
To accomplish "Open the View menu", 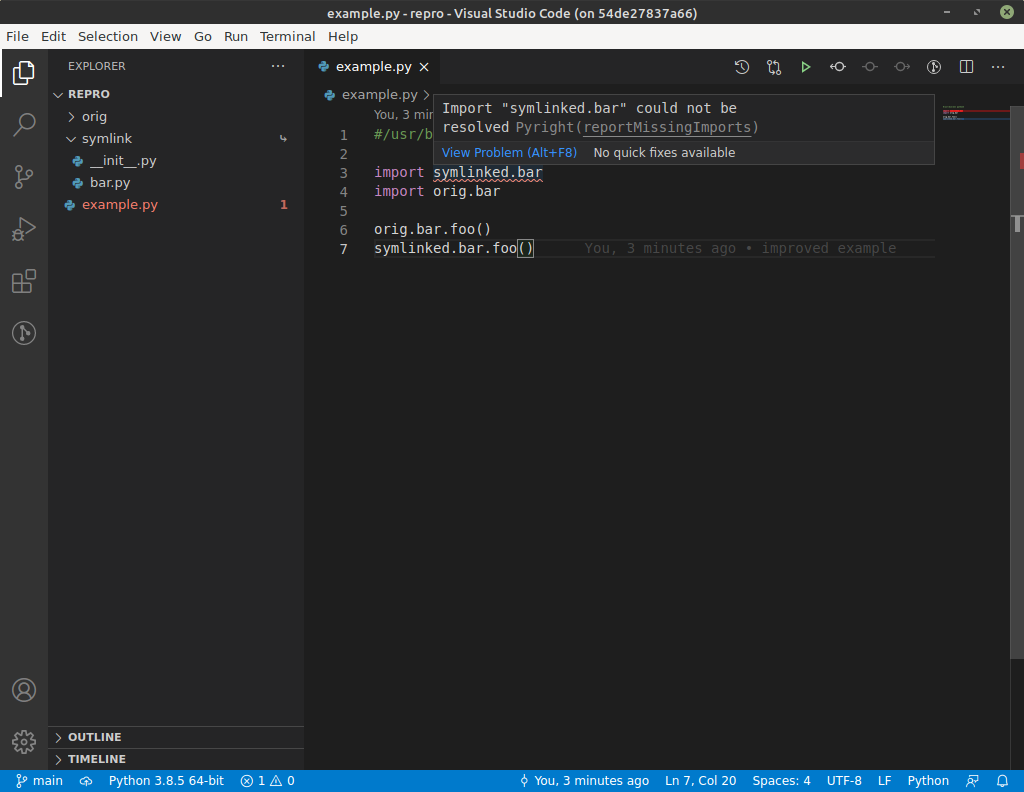I will pos(166,37).
